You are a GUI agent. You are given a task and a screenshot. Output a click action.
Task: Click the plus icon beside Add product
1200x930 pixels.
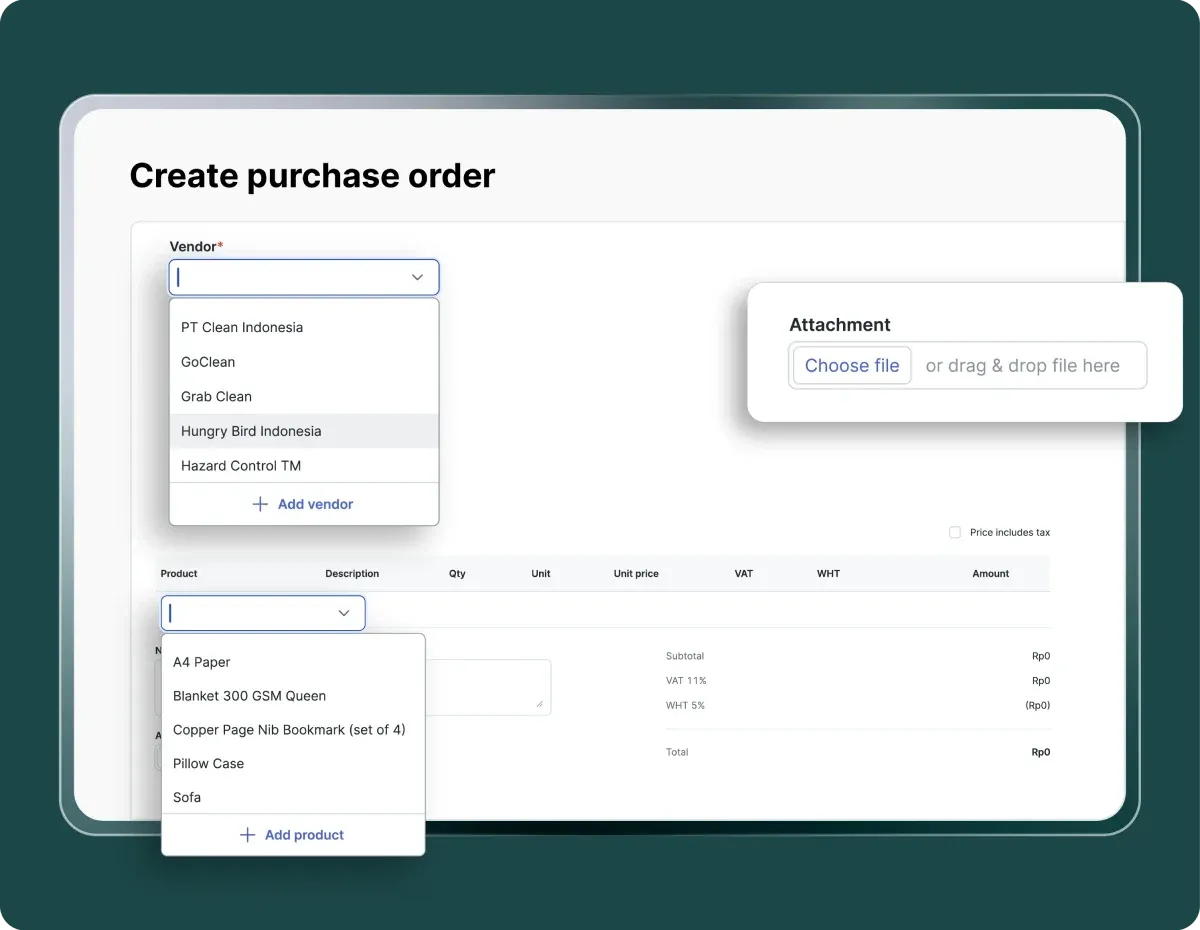[x=246, y=835]
